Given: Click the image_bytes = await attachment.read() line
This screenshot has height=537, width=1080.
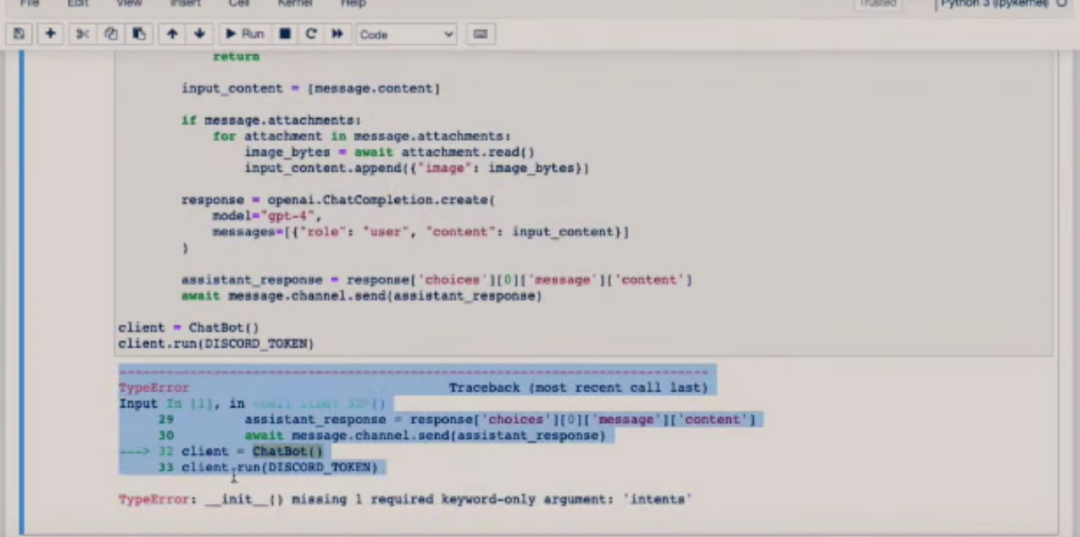Looking at the screenshot, I should (389, 152).
